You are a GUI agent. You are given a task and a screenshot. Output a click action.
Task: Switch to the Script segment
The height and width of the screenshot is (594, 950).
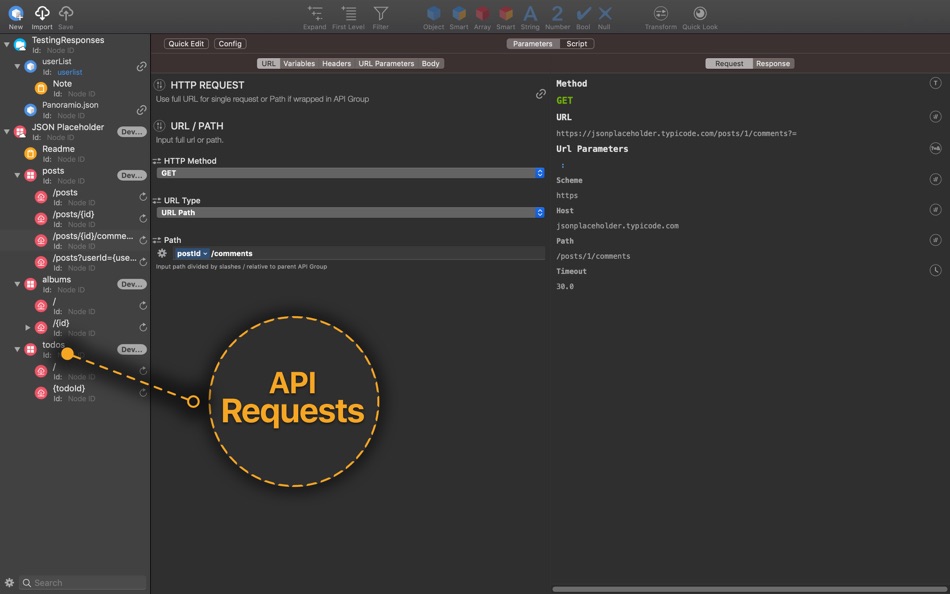pyautogui.click(x=577, y=44)
